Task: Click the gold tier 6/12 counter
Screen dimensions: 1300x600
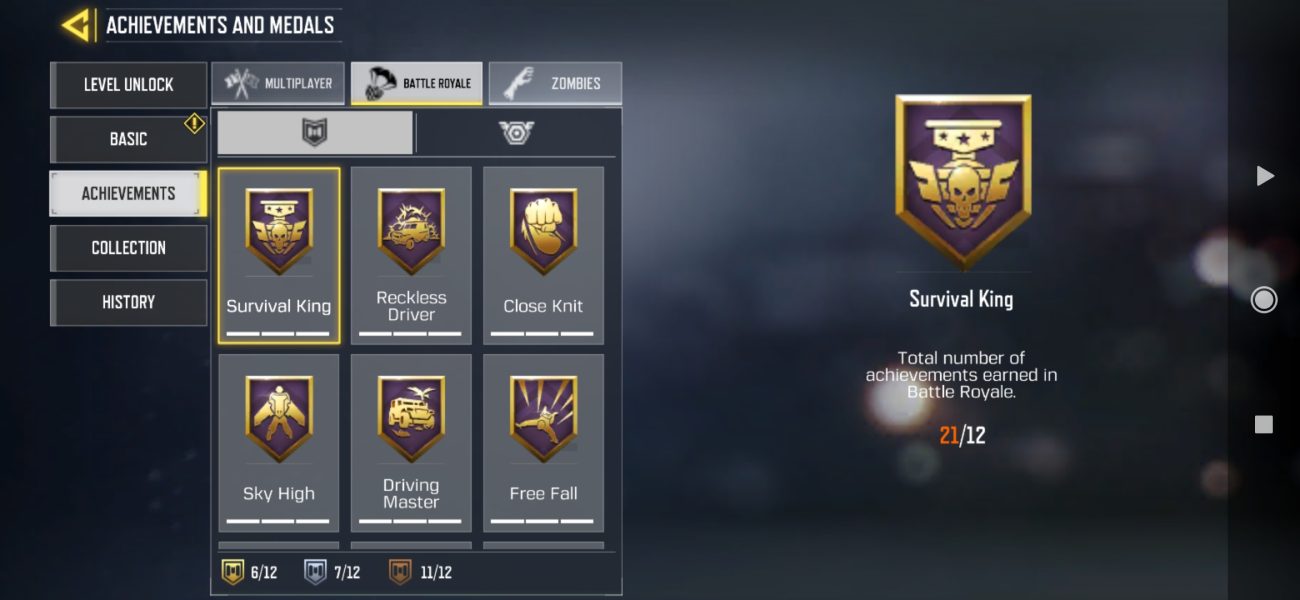Action: (249, 572)
